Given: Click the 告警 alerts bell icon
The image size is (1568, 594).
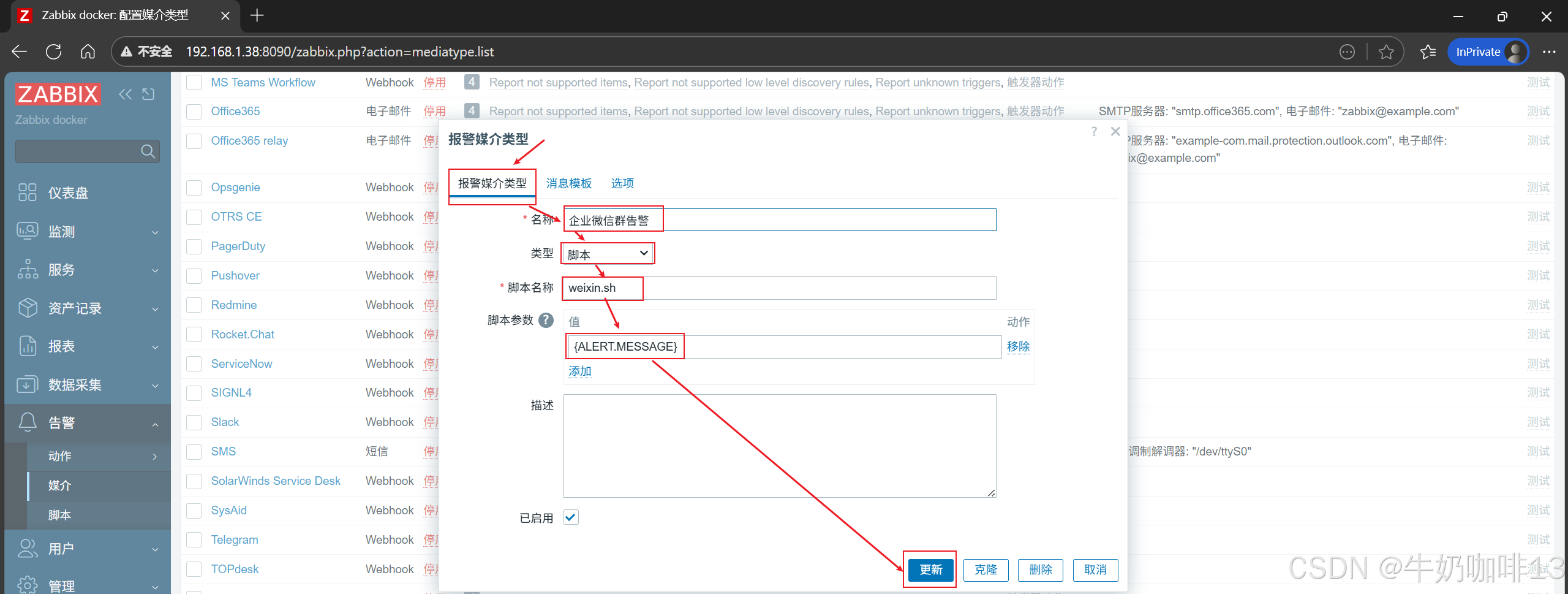Looking at the screenshot, I should coord(28,422).
